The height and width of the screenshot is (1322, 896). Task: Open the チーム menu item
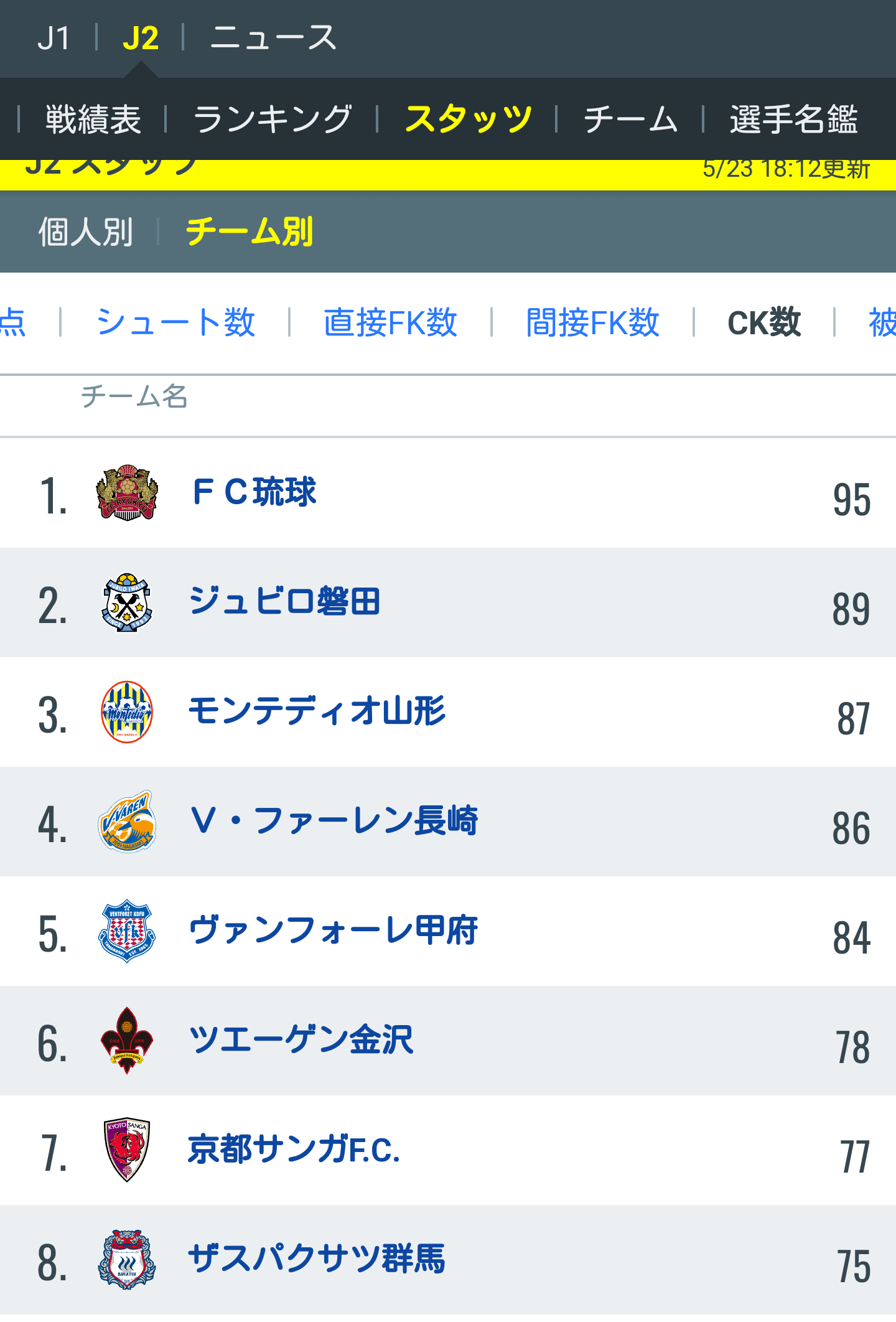point(630,119)
